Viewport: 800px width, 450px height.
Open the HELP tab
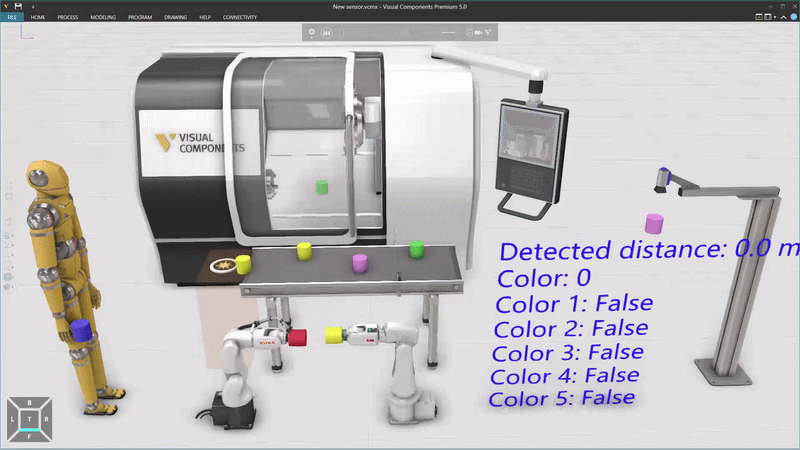pyautogui.click(x=205, y=18)
